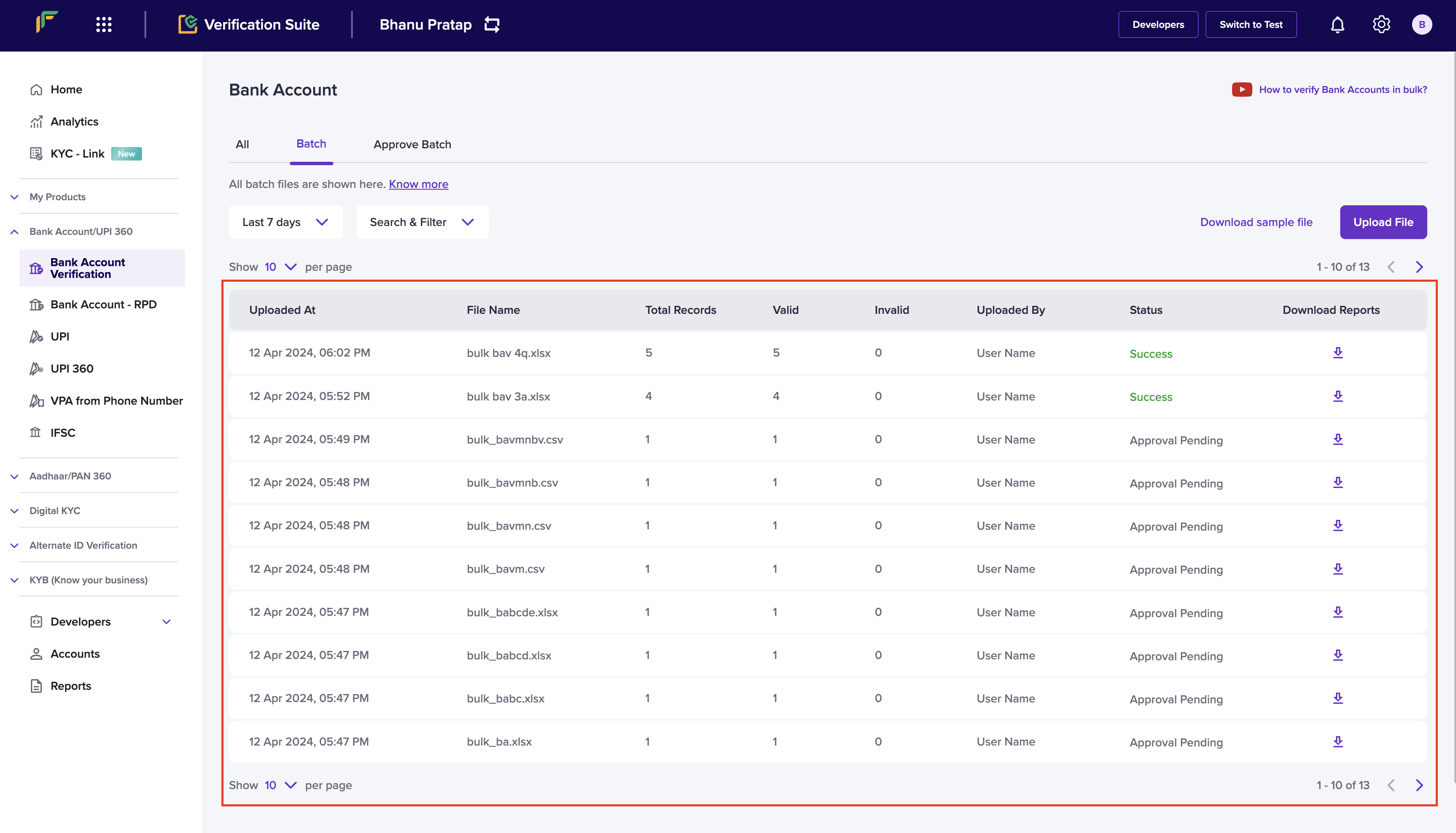Download report for bulk bav 4q.xlsx
This screenshot has height=833, width=1456.
click(1338, 352)
